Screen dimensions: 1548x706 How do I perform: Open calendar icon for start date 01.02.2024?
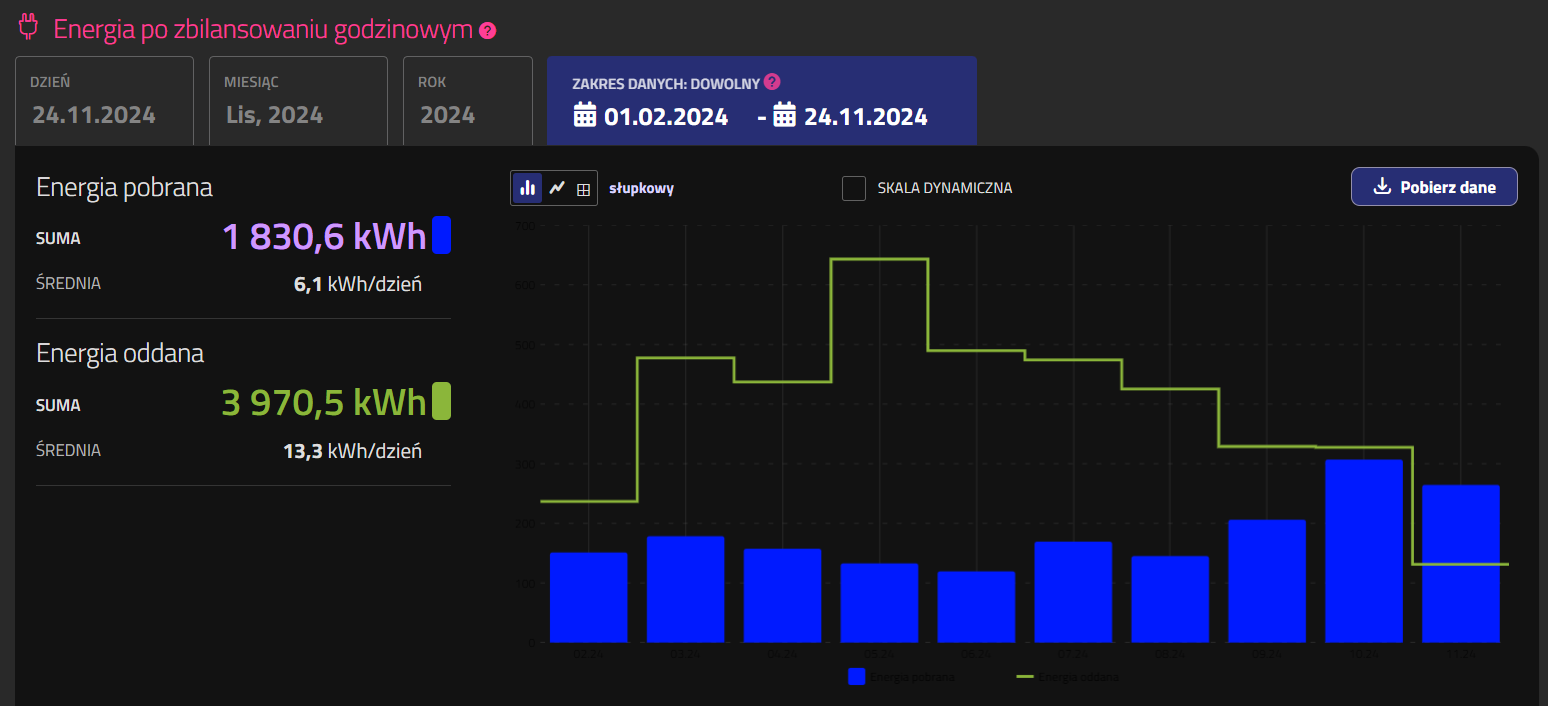tap(584, 116)
